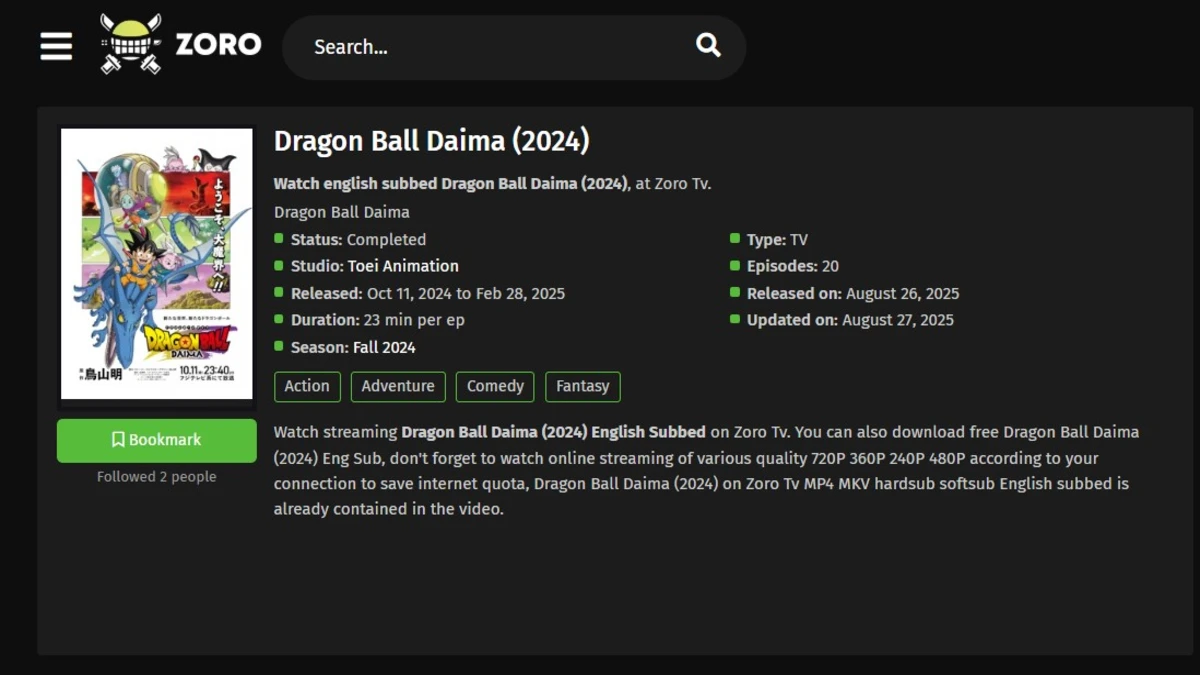
Task: Click the green bullet beside Status
Action: click(279, 239)
